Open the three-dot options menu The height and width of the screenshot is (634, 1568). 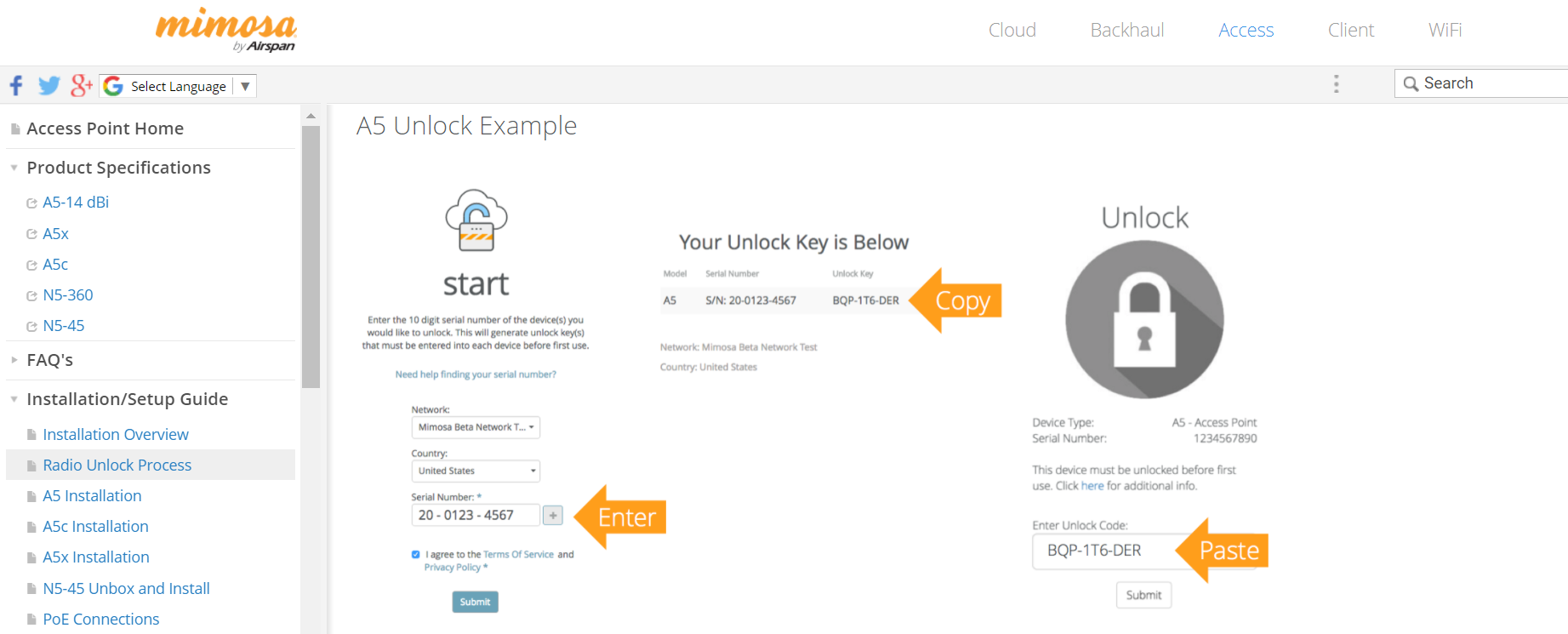[x=1336, y=83]
